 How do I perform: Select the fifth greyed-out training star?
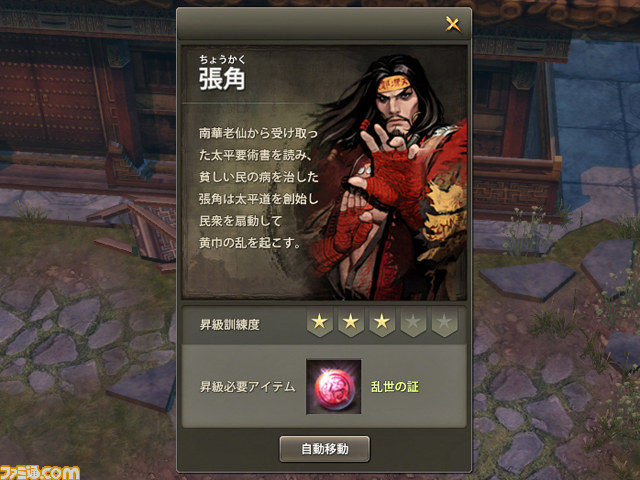pyautogui.click(x=444, y=322)
